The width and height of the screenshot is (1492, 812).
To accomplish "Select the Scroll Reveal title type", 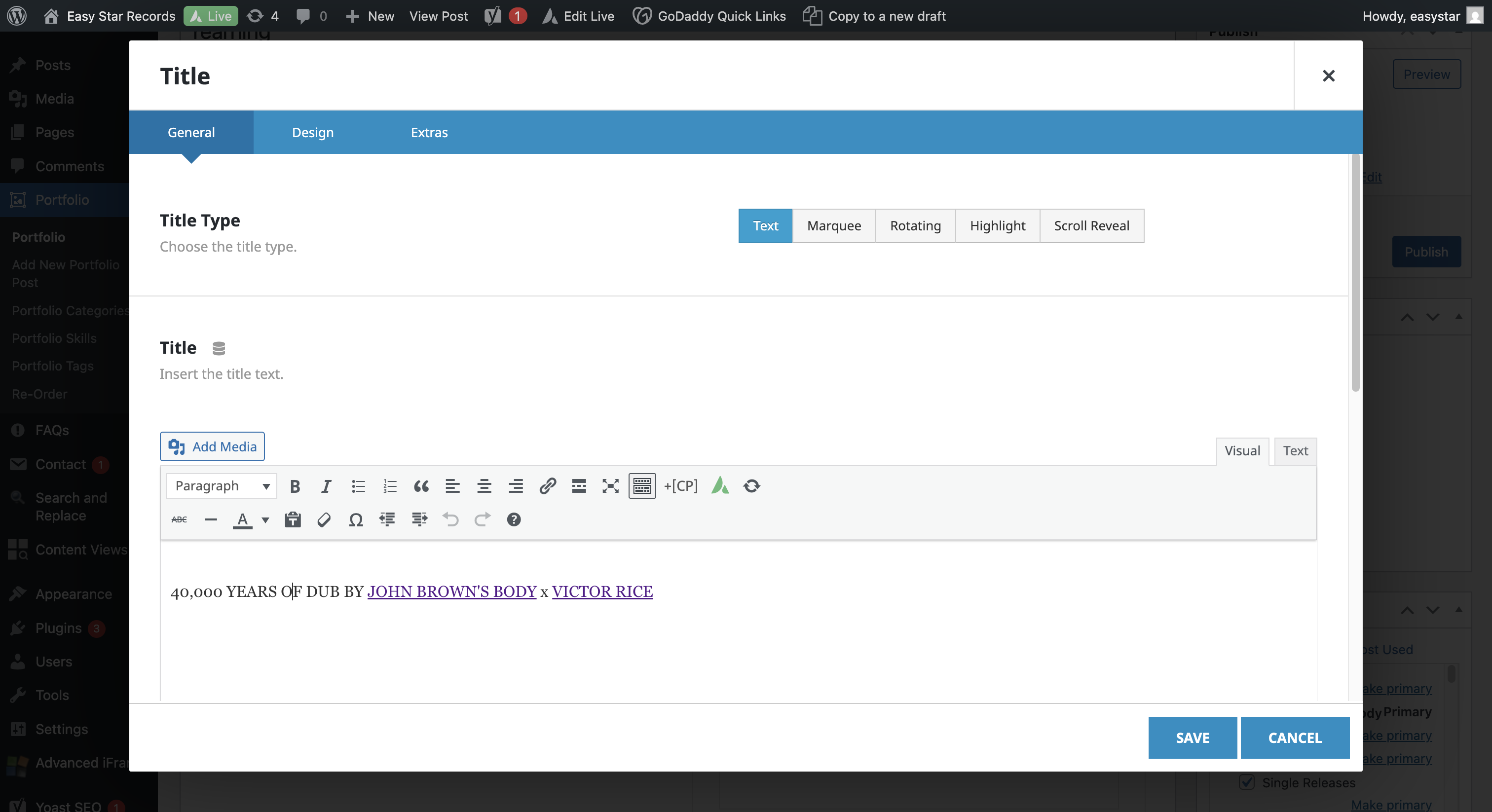I will click(x=1091, y=226).
